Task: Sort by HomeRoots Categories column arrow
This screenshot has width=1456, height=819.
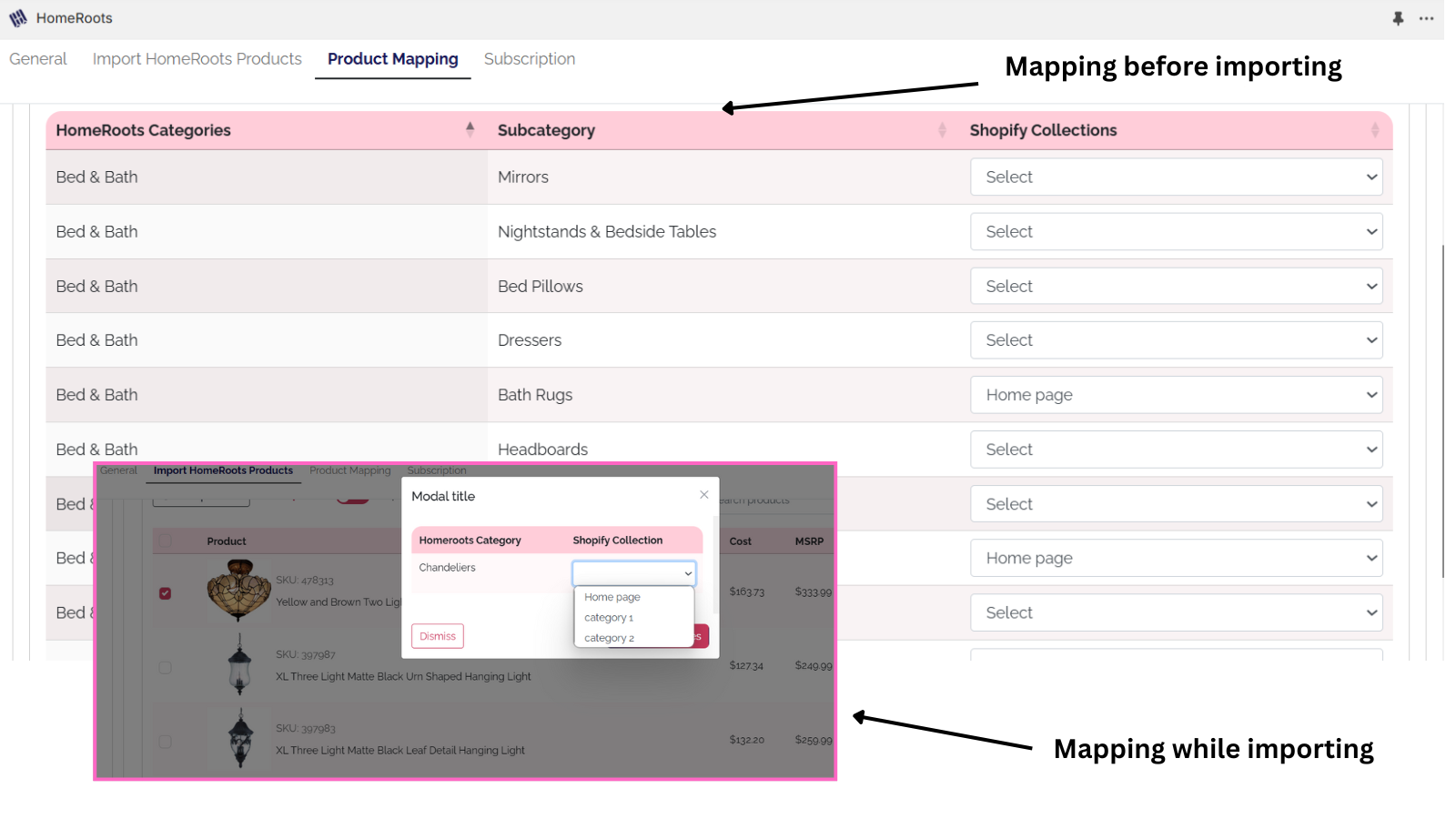Action: (x=470, y=129)
